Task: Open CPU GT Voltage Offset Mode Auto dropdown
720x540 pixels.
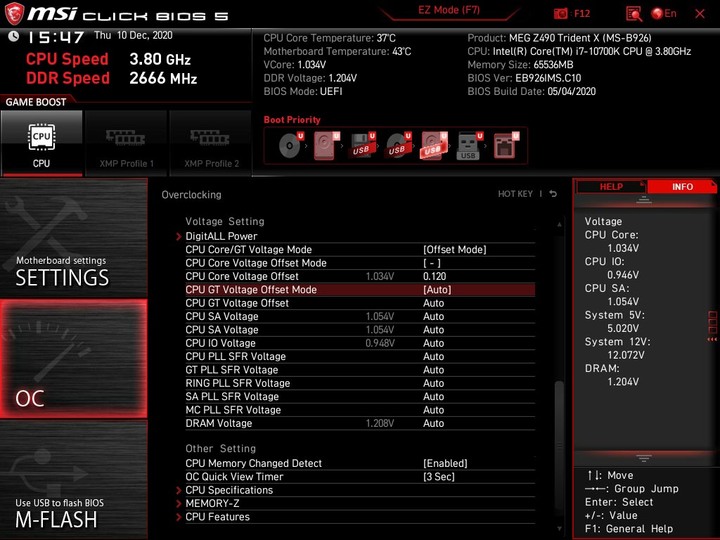Action: pyautogui.click(x=437, y=290)
